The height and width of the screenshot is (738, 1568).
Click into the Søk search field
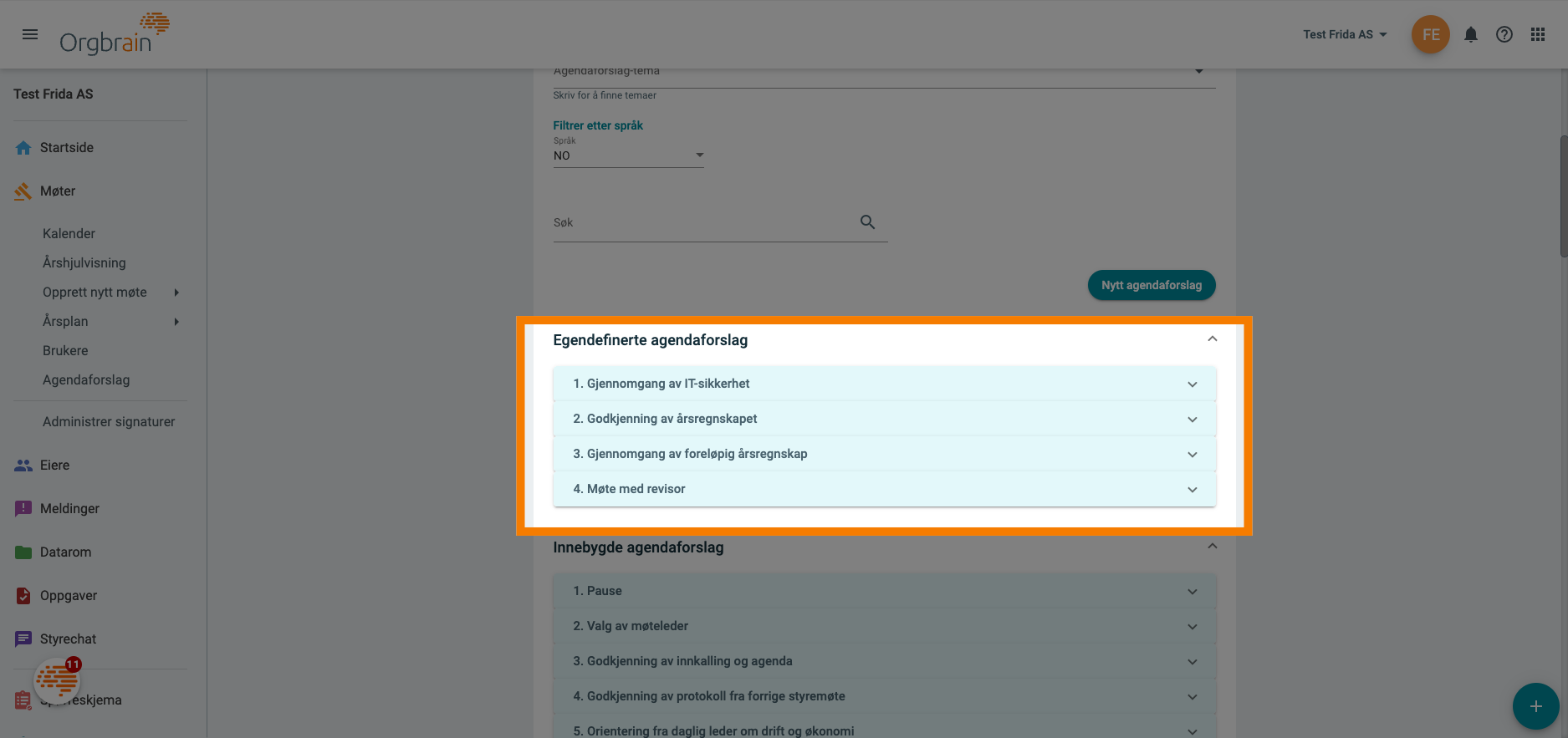click(x=720, y=223)
